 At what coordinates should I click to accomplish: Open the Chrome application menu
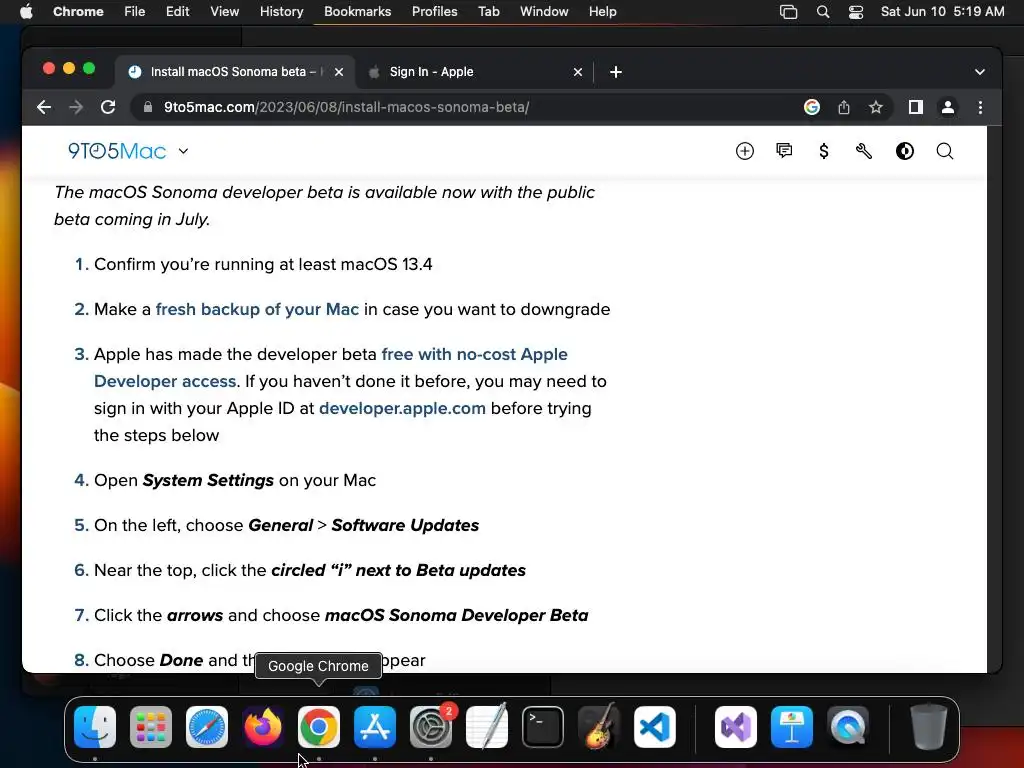click(x=78, y=12)
